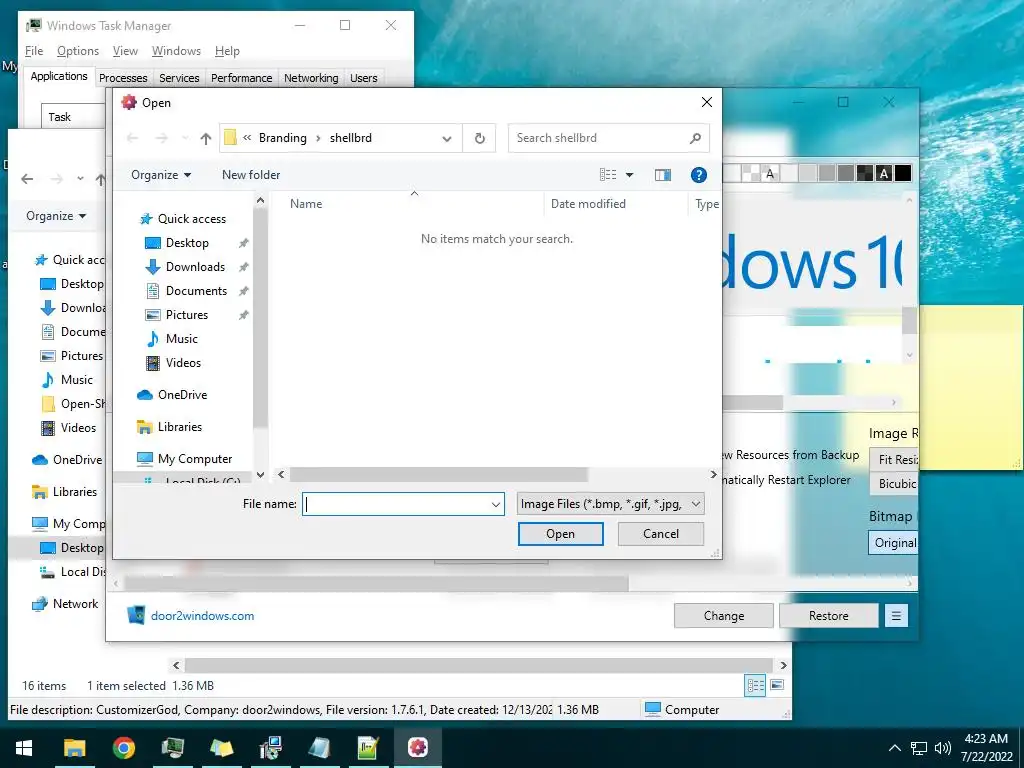
Task: Open the Organize dropdown in Open dialog
Action: coord(161,175)
